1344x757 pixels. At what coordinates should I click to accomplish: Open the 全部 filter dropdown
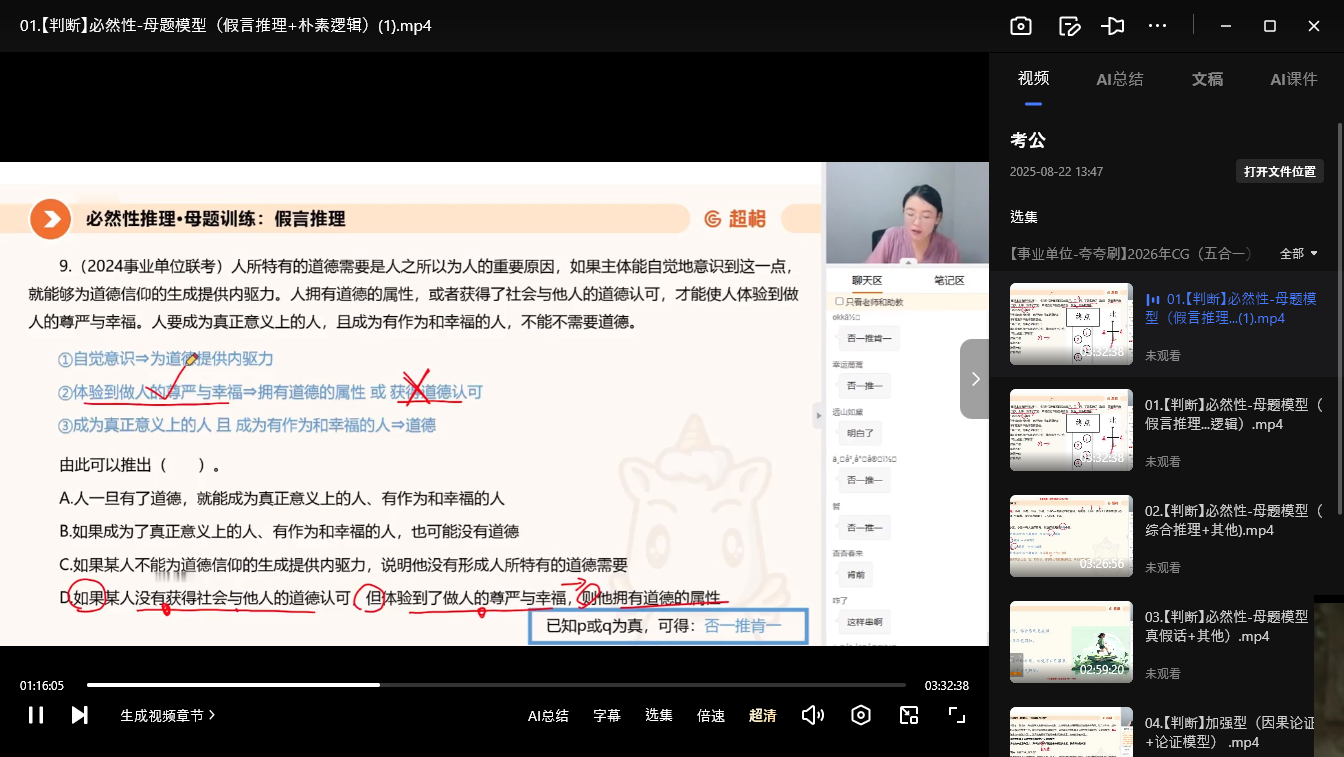pos(1299,254)
